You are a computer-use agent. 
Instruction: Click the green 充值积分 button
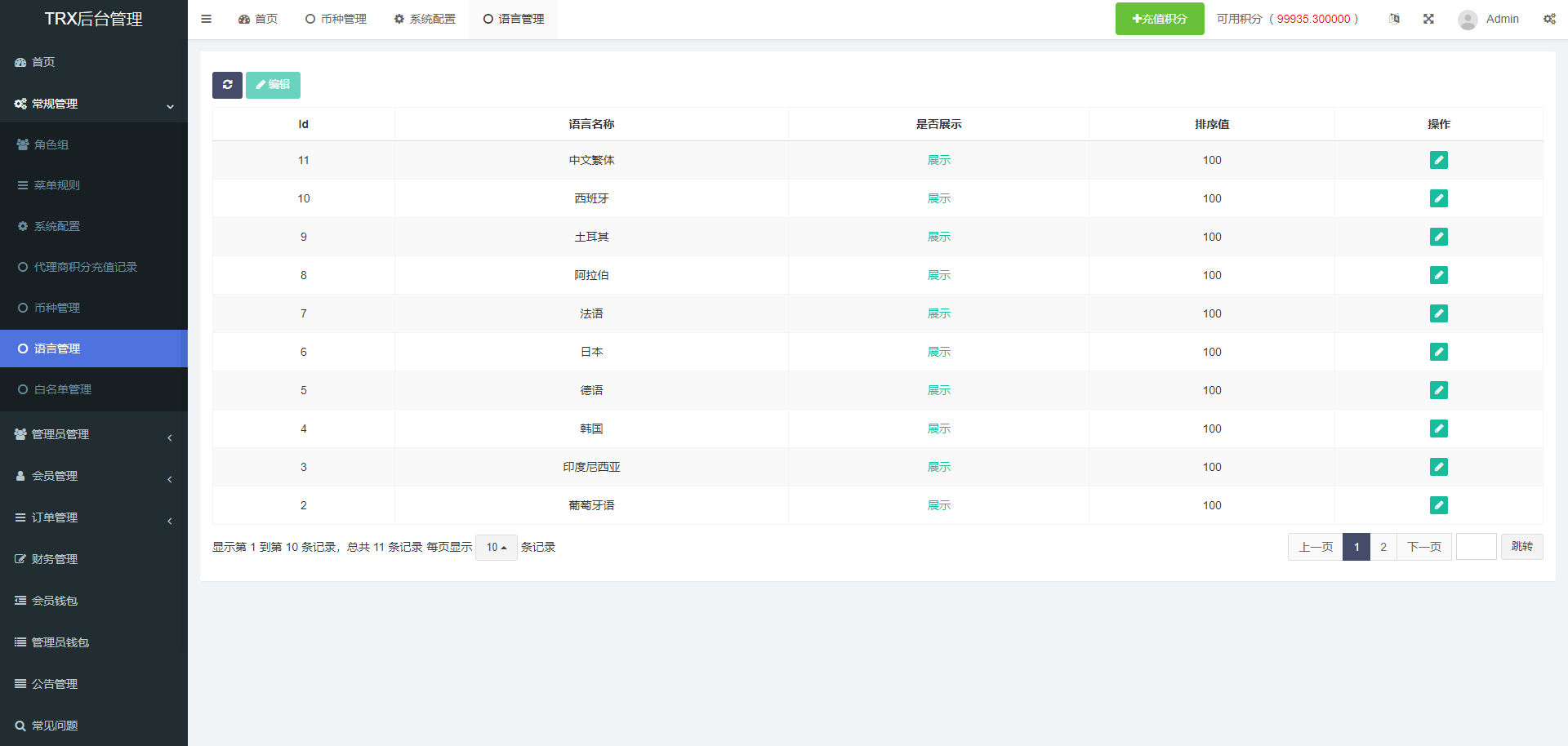(1159, 19)
